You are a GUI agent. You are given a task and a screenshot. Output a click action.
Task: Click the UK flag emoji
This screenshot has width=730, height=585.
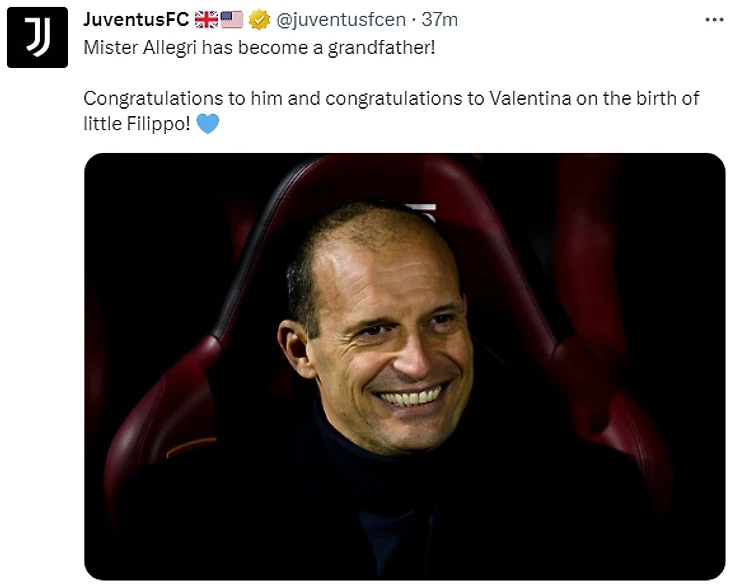[x=207, y=19]
